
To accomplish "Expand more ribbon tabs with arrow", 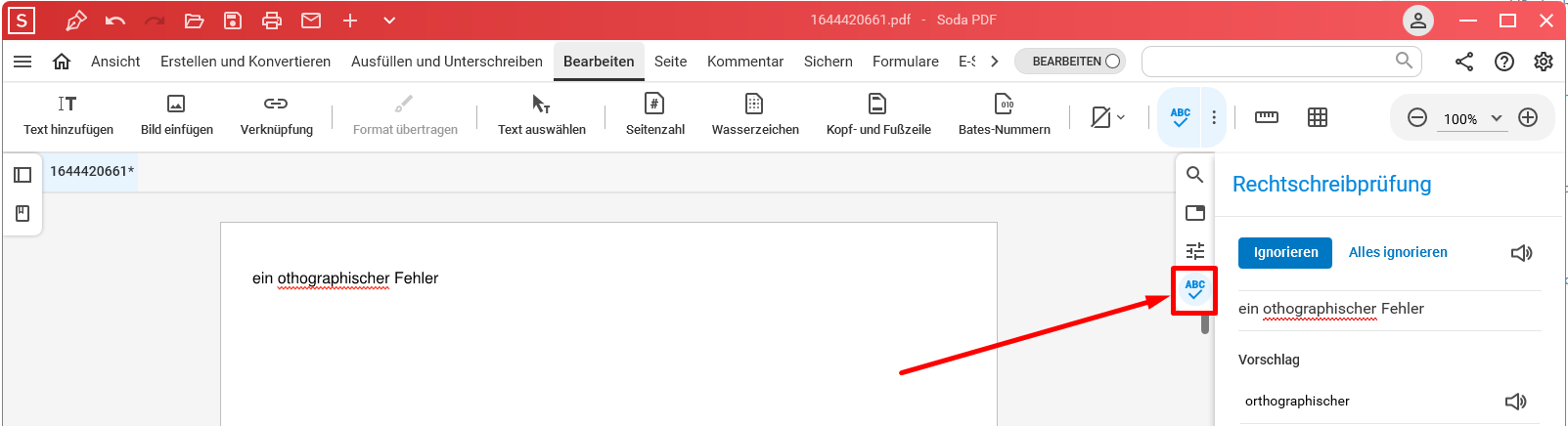I will [995, 62].
